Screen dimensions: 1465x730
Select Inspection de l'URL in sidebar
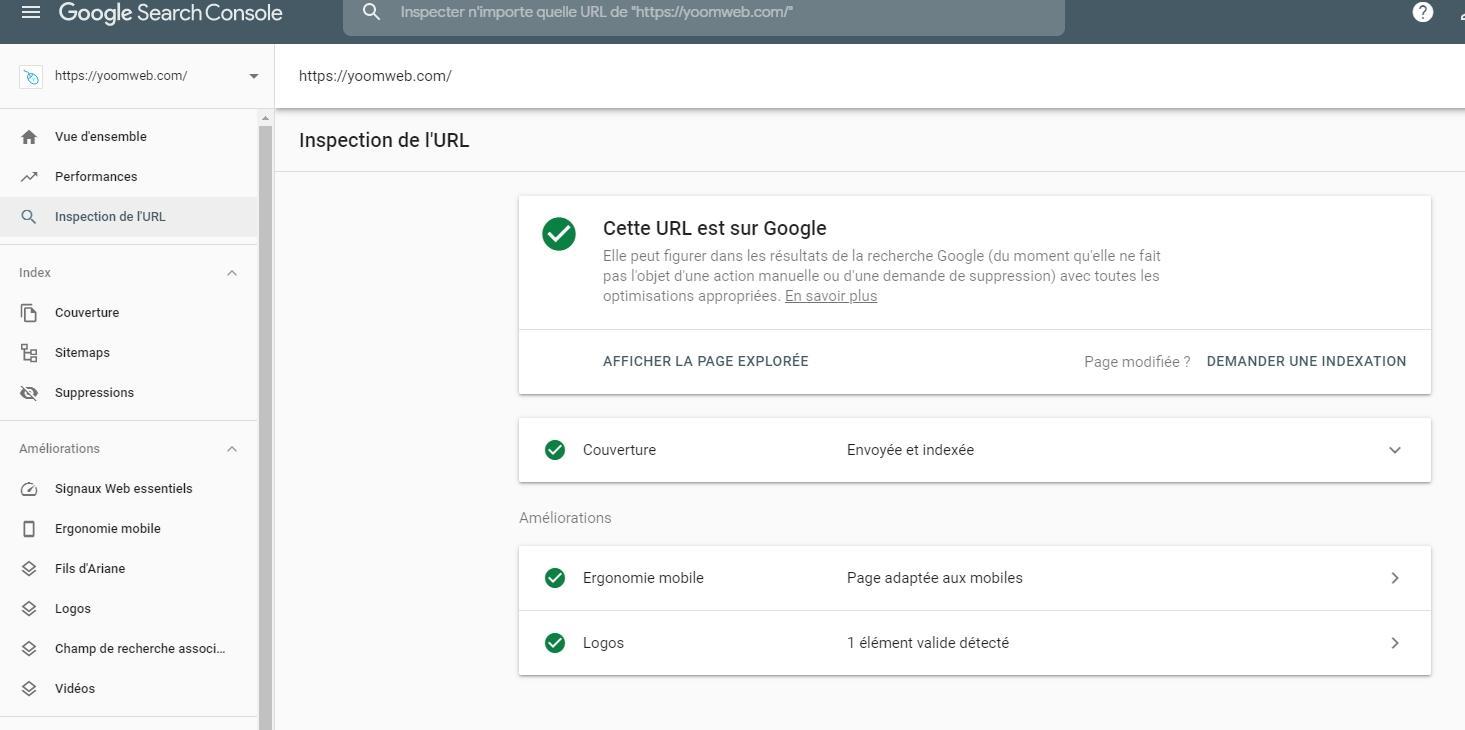110,217
